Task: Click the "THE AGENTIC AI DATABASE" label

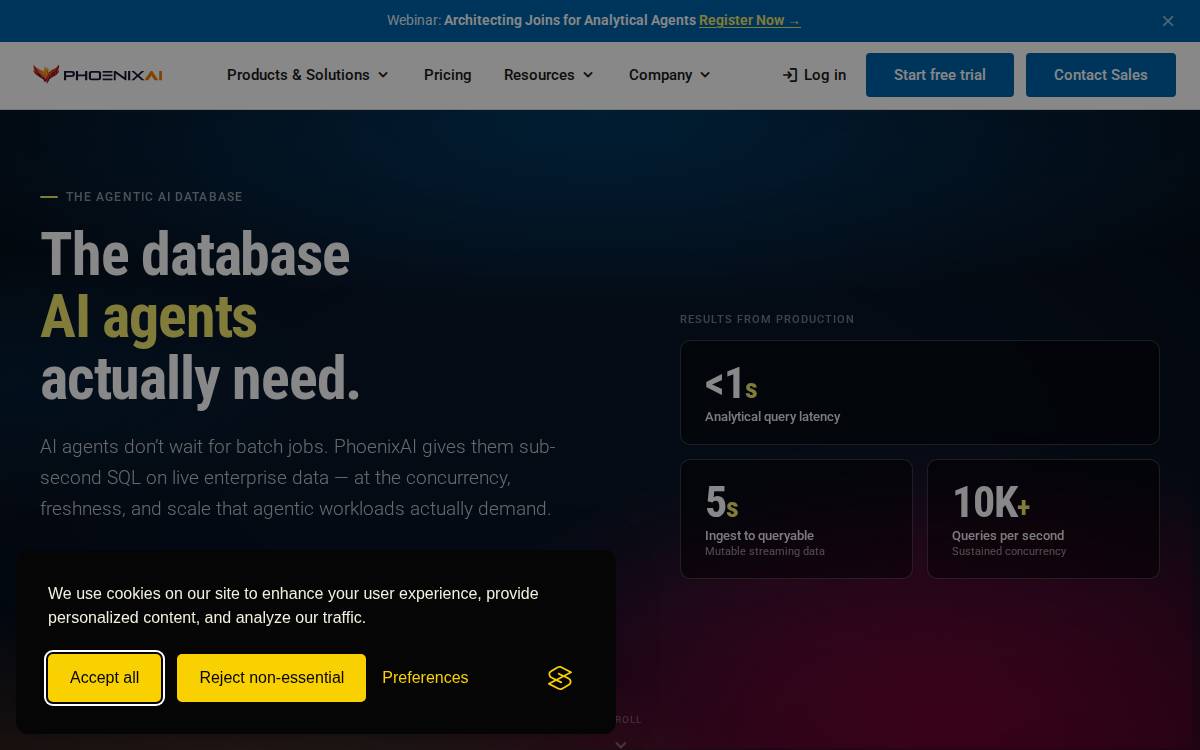Action: tap(154, 197)
